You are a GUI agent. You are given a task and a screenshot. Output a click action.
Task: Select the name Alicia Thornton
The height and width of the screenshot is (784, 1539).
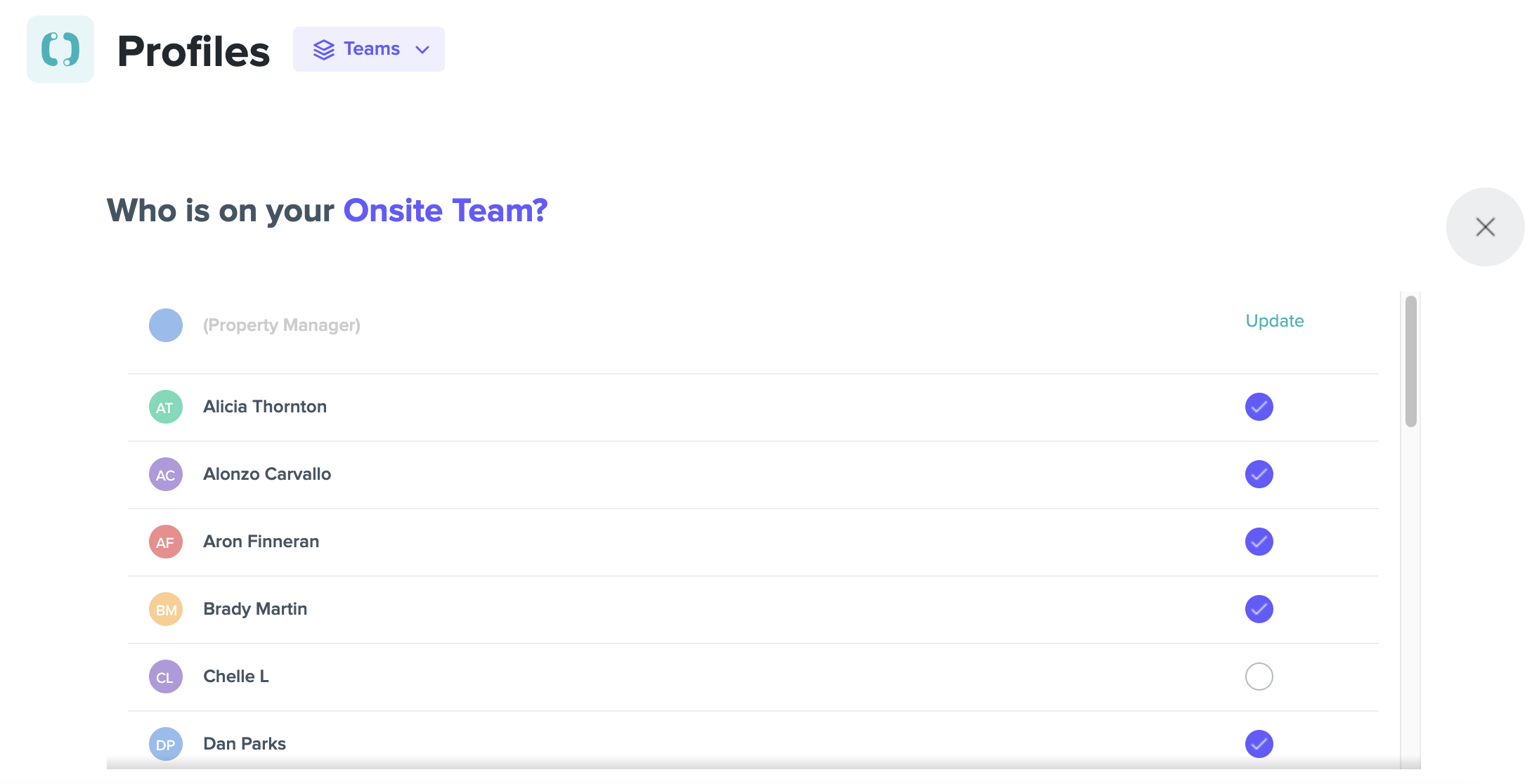[x=265, y=407]
